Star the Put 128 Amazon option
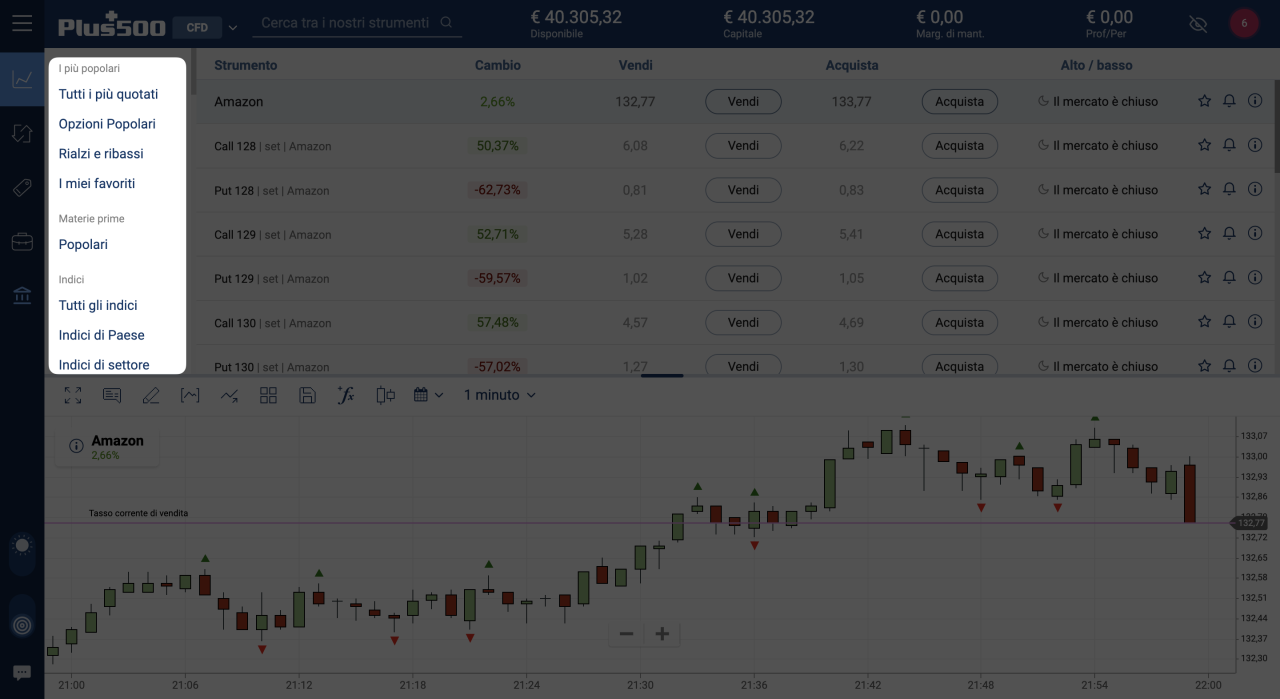The image size is (1280, 699). click(x=1205, y=190)
